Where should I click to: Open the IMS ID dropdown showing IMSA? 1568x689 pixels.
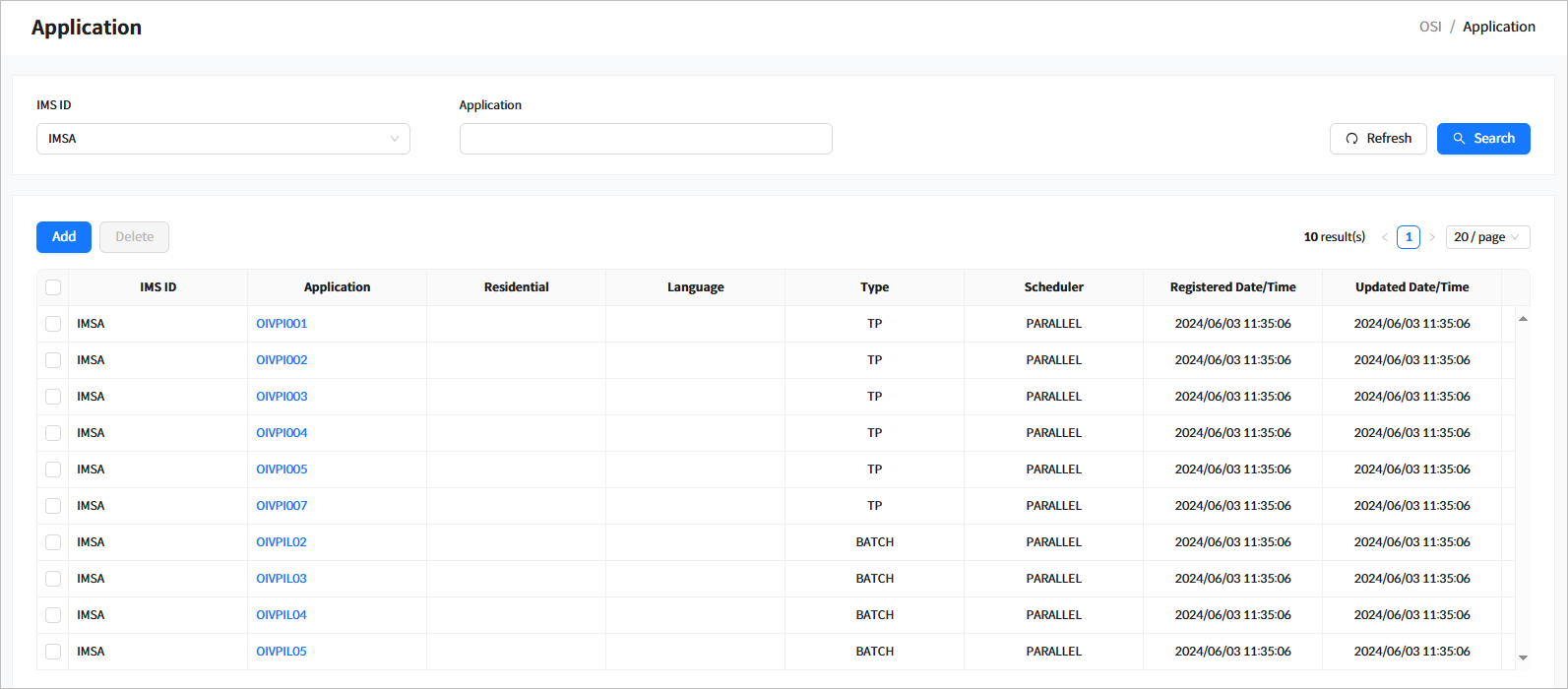pyautogui.click(x=222, y=139)
